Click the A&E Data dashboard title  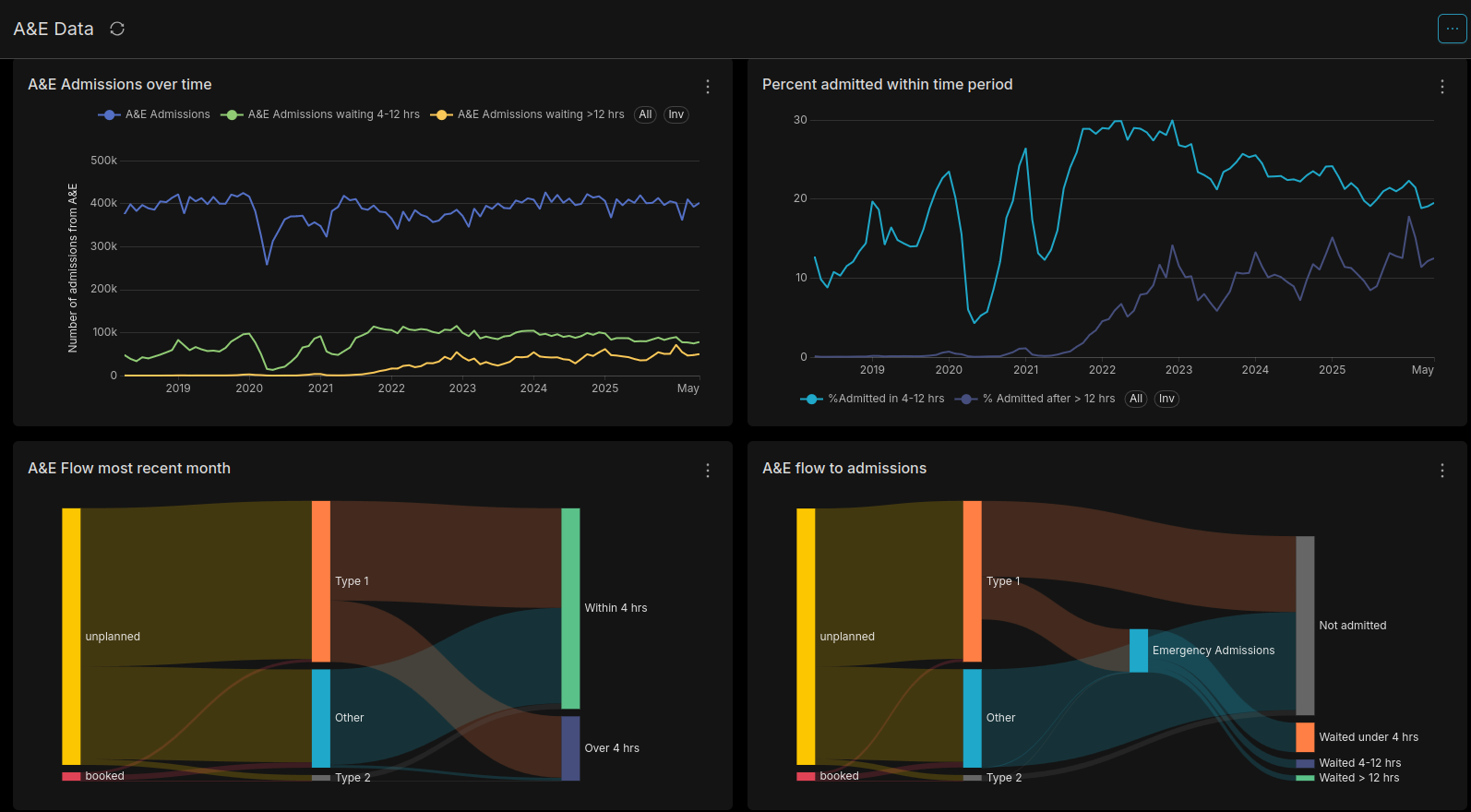tap(54, 29)
